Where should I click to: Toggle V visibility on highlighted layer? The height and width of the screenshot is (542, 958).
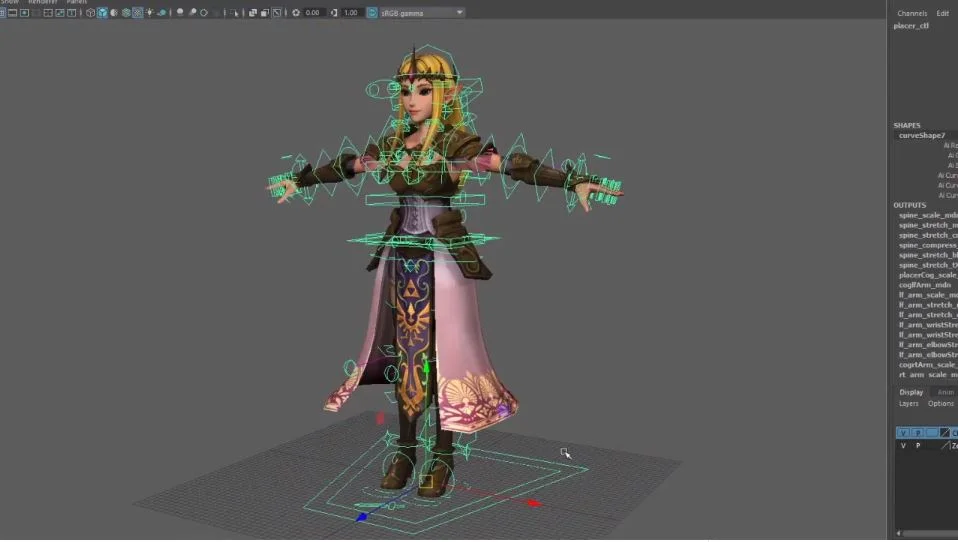point(903,433)
